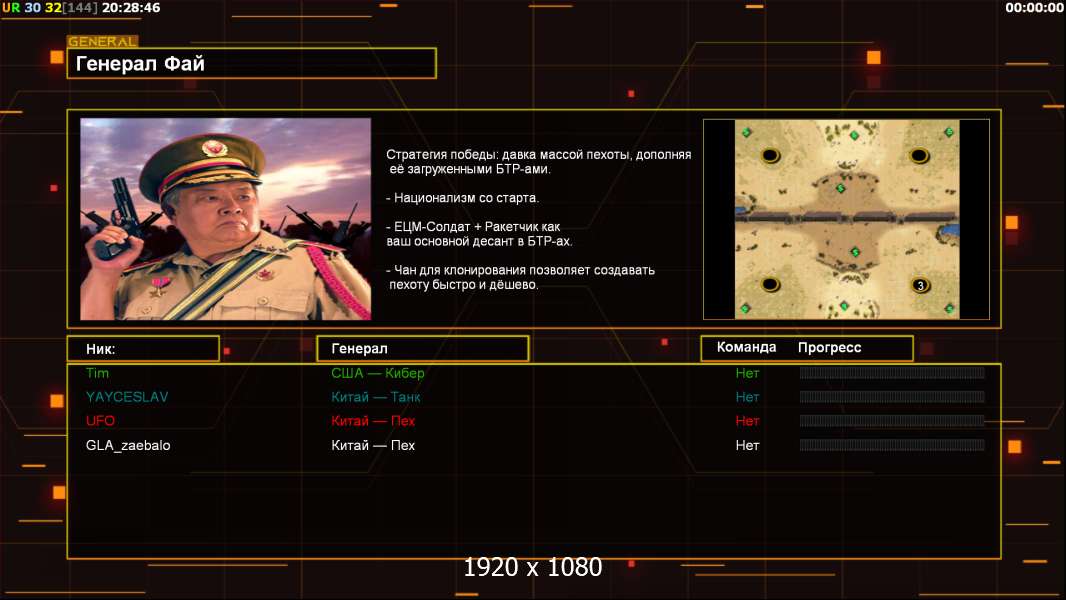
Task: Select player Tim in the list
Action: [97, 373]
